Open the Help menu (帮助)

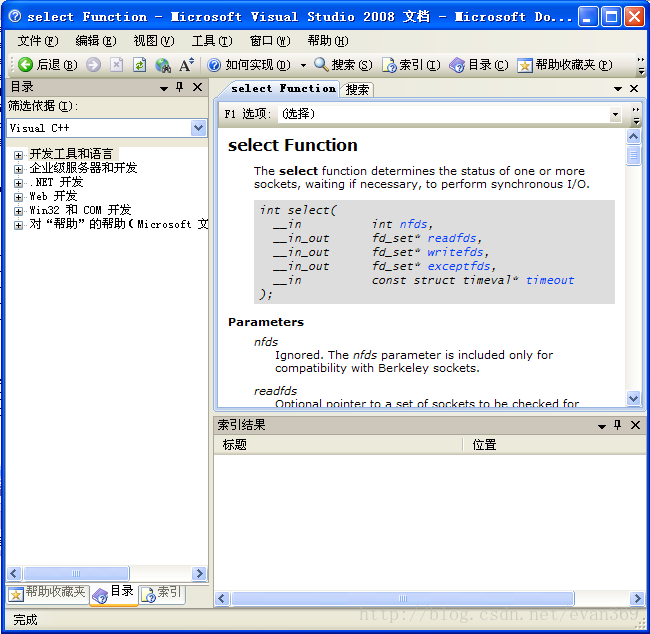tap(328, 41)
